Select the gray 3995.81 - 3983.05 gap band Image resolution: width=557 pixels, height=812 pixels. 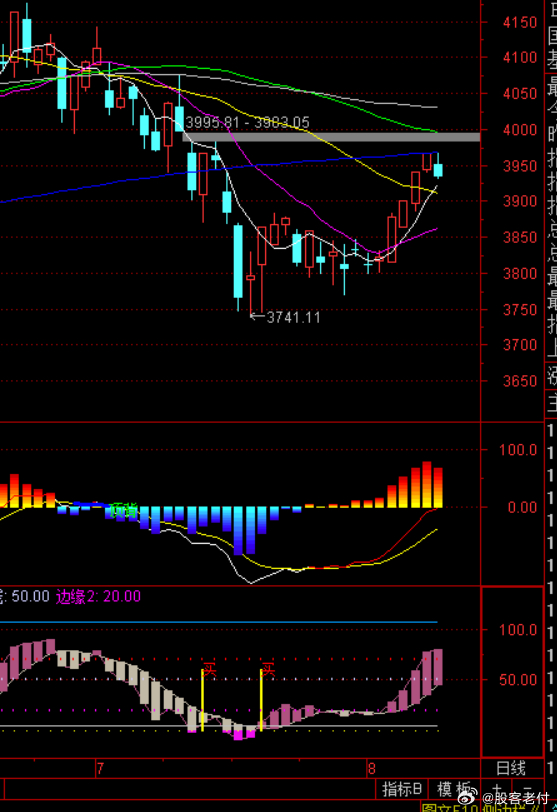pos(331,137)
